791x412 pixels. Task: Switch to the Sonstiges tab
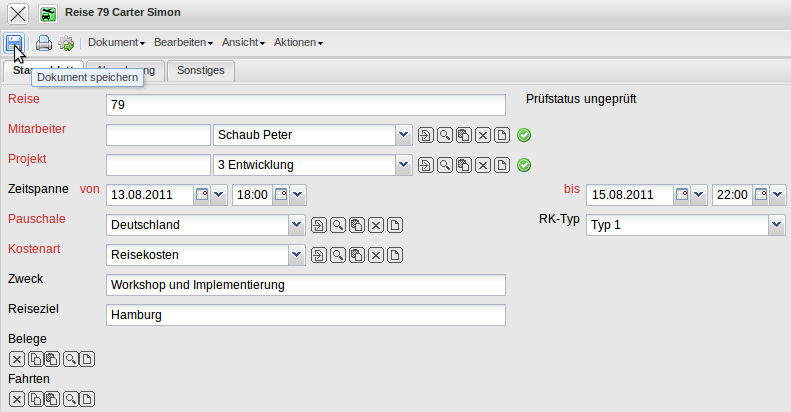tap(201, 71)
